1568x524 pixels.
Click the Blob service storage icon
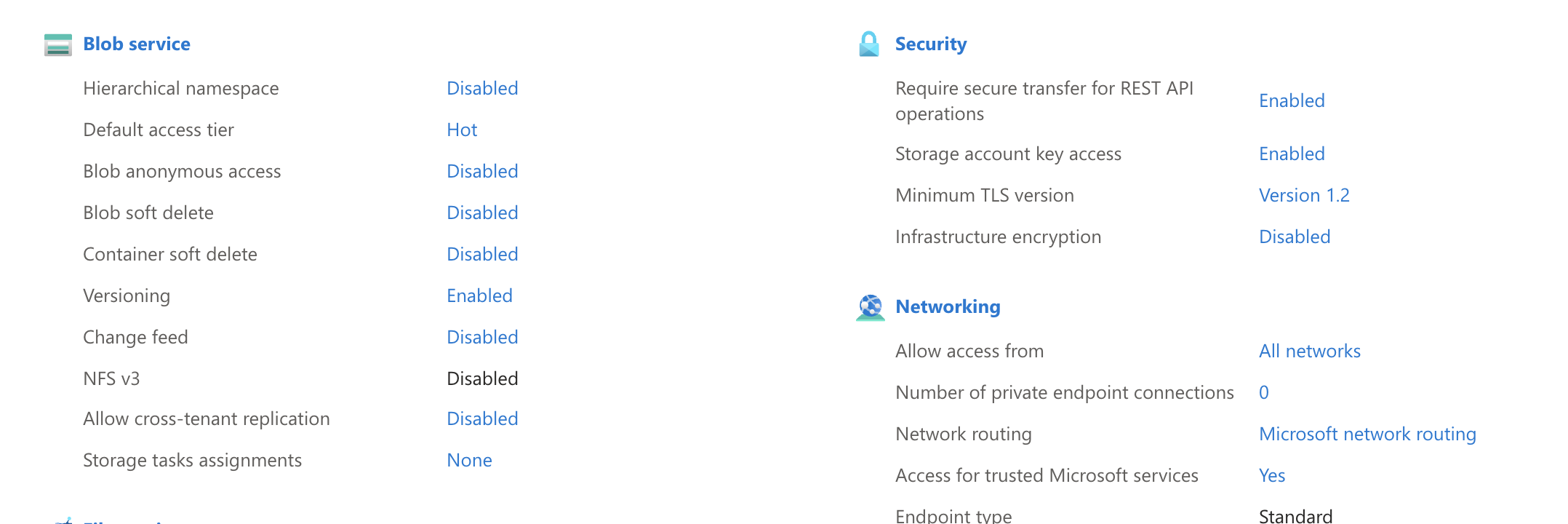(58, 44)
